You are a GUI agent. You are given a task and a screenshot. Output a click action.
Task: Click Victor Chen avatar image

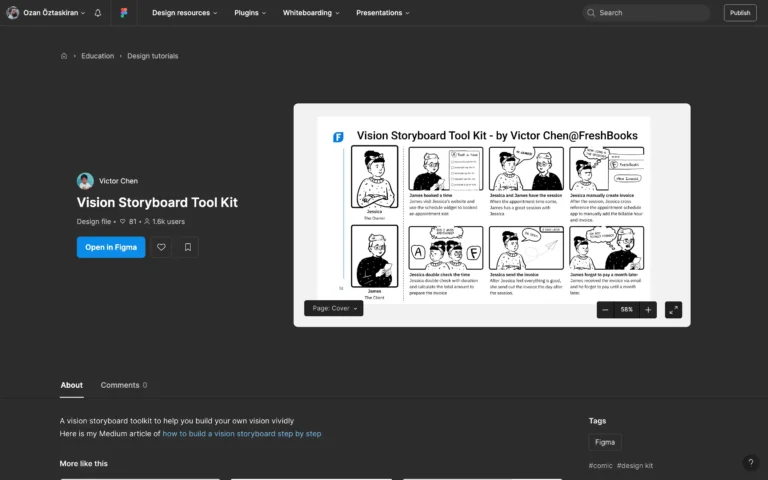[x=85, y=181]
